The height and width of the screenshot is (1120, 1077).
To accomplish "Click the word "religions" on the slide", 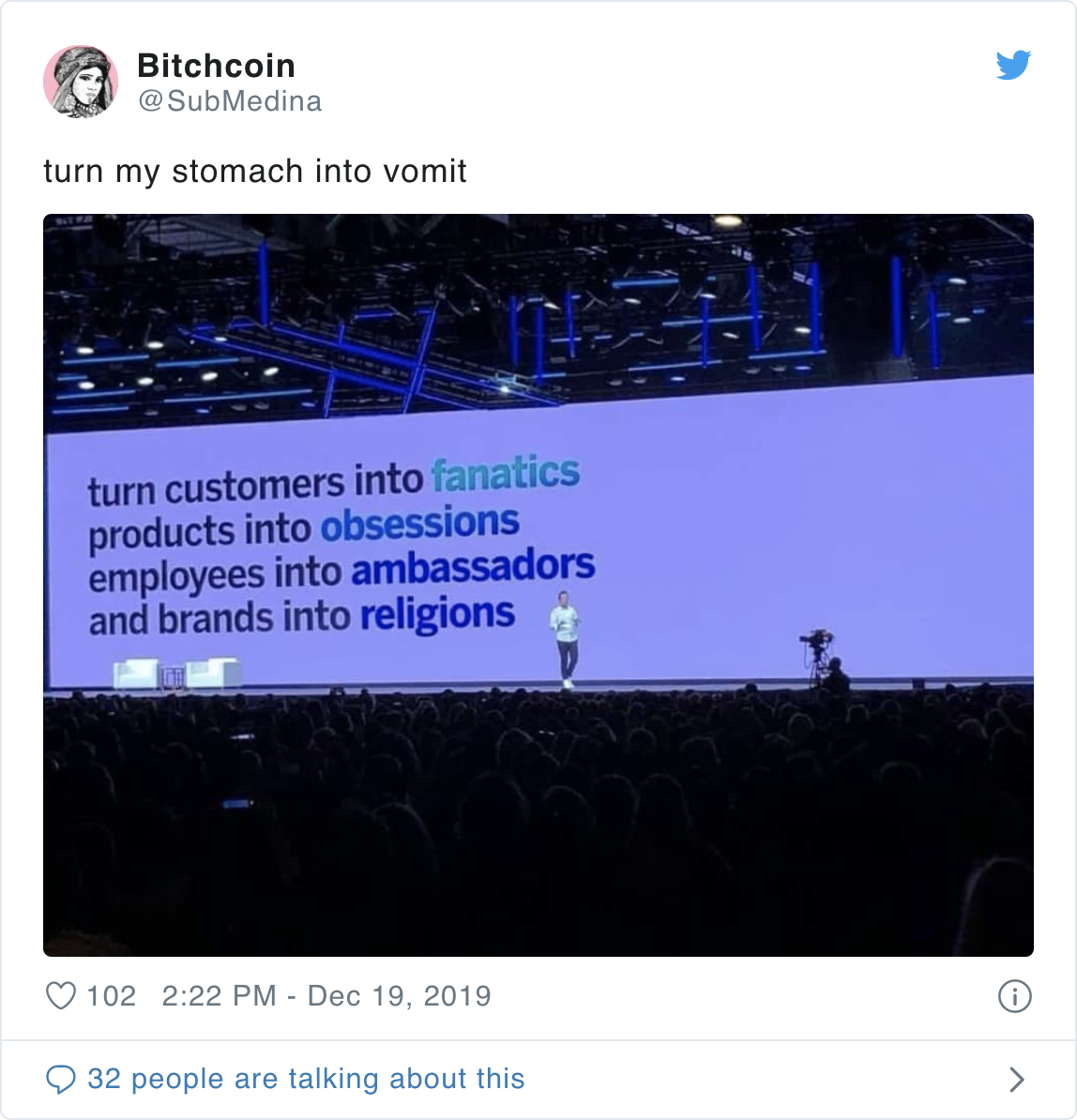I will point(437,613).
